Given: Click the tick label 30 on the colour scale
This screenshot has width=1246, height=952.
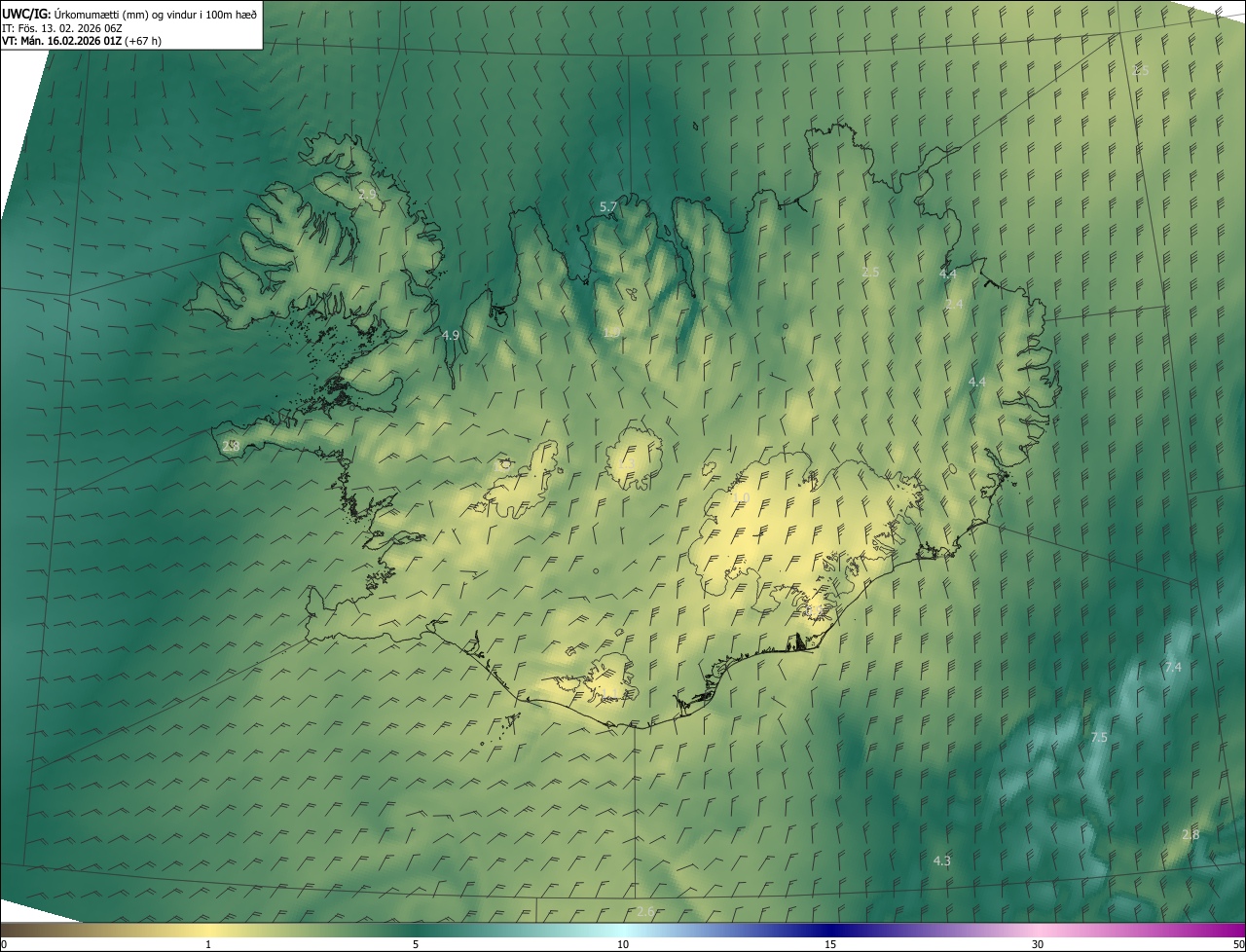Looking at the screenshot, I should coord(1038,944).
